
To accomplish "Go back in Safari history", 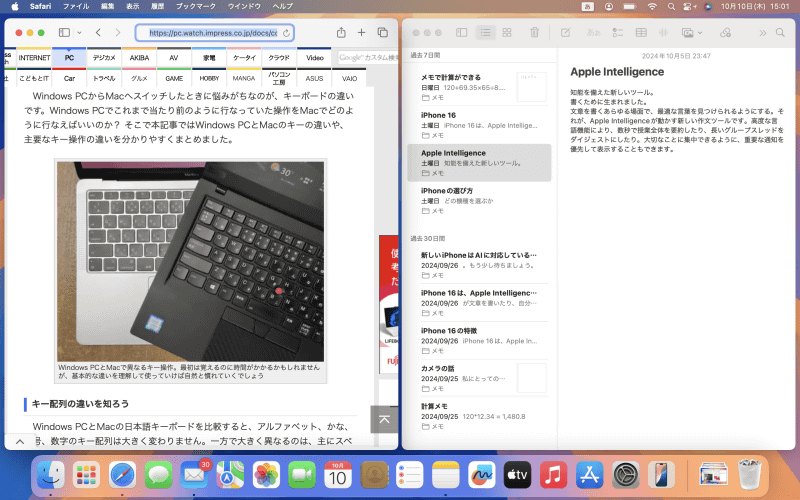I will (98, 33).
